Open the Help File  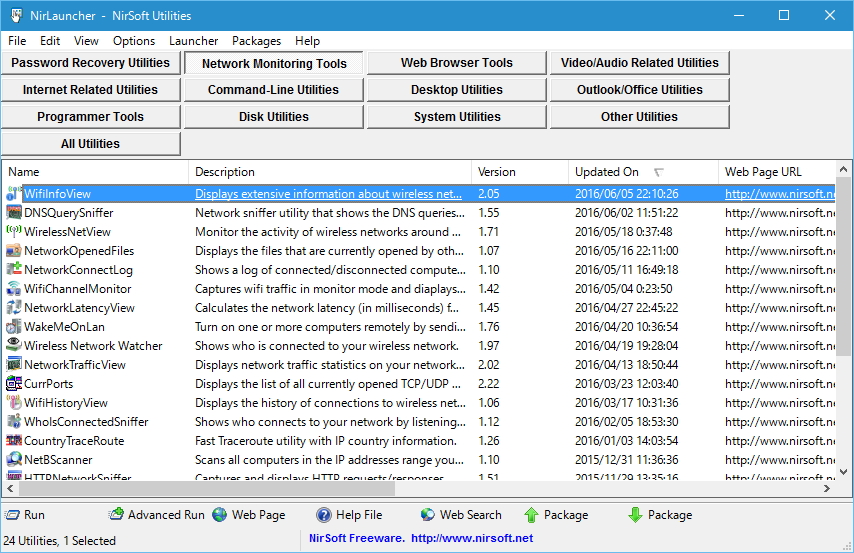pos(349,515)
